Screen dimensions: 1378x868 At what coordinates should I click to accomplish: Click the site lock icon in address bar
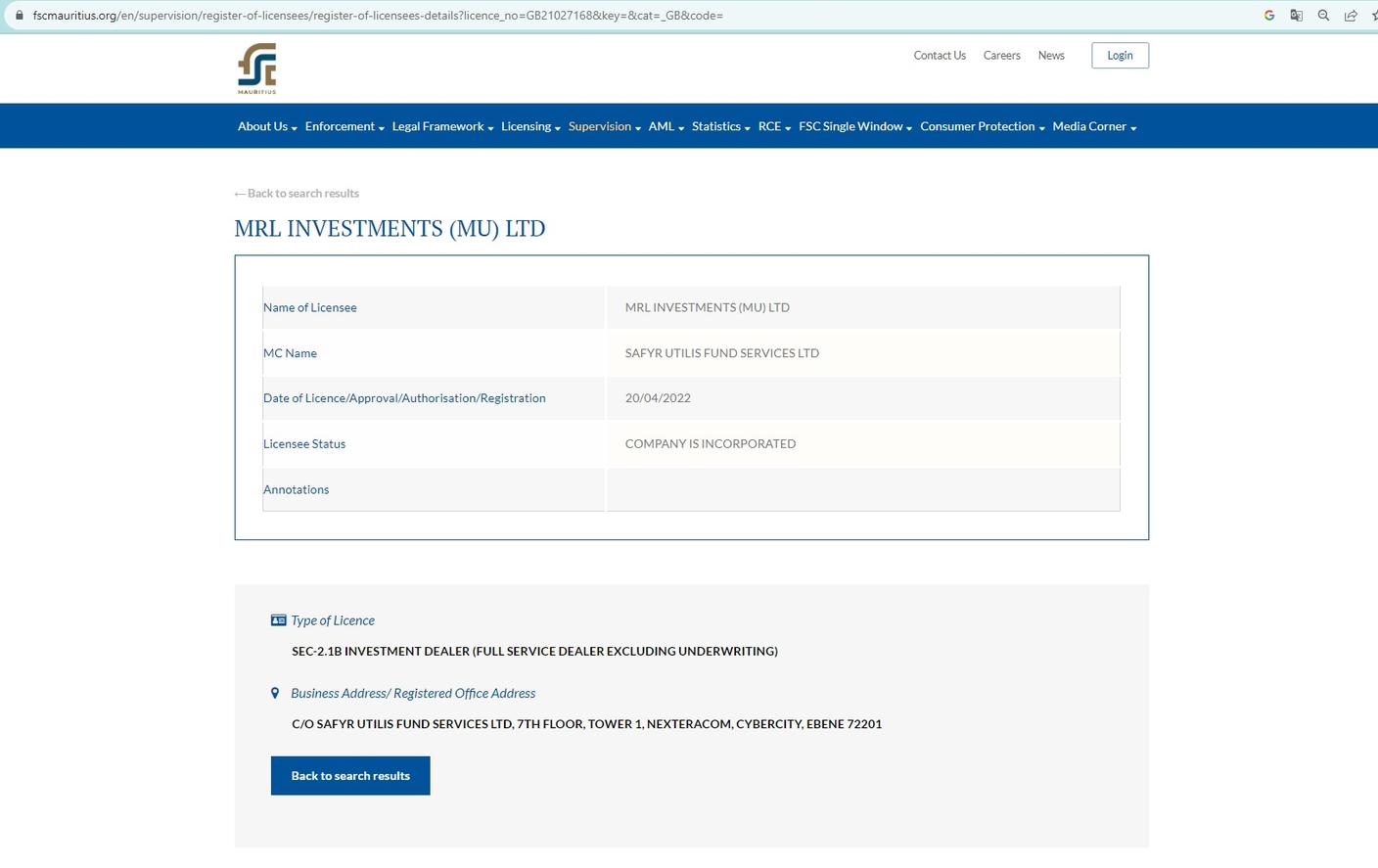[x=19, y=16]
